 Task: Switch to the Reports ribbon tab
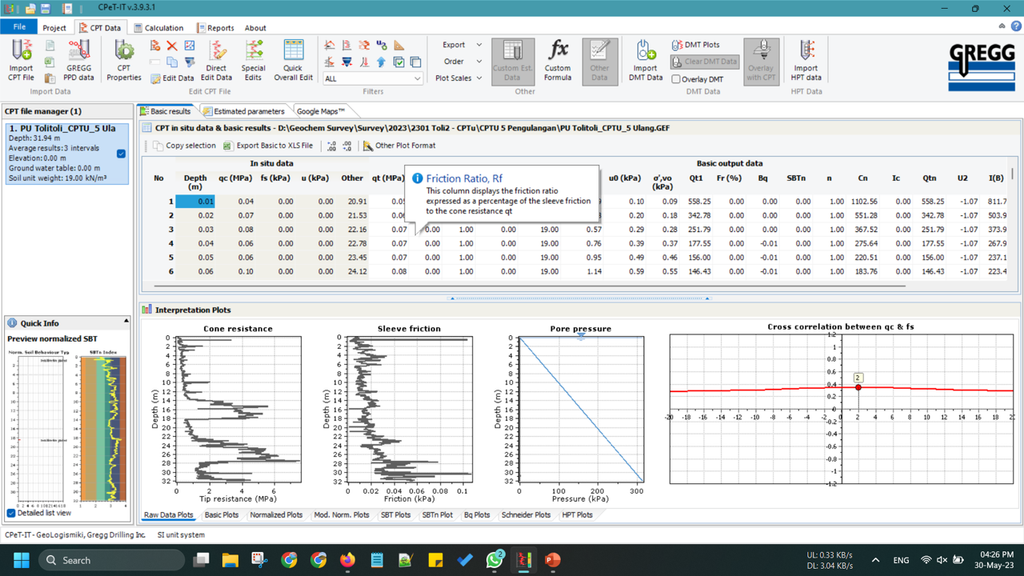(216, 27)
